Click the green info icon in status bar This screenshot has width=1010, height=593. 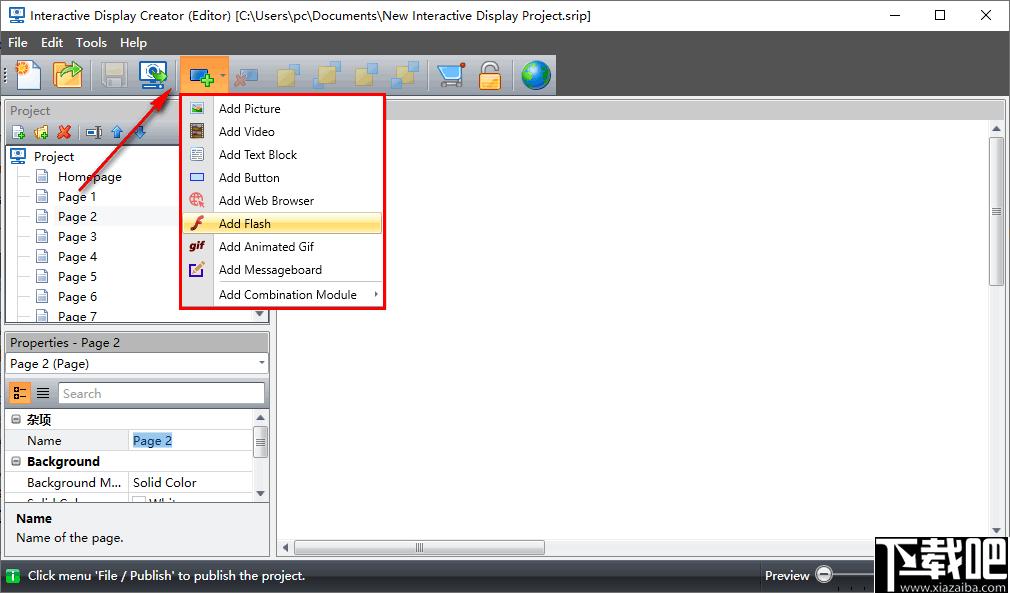13,576
